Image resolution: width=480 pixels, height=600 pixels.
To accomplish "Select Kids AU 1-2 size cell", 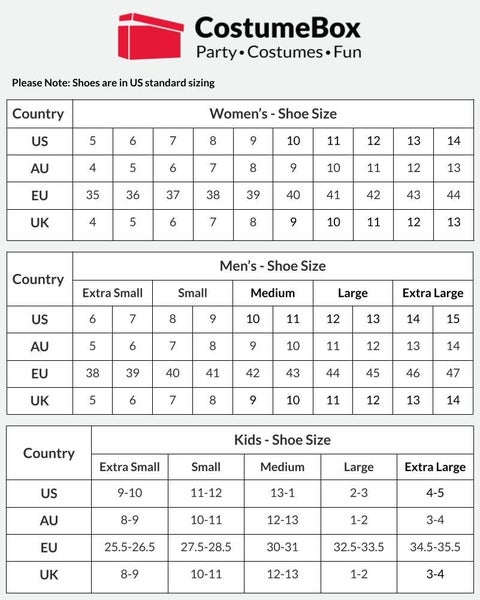I will (x=359, y=520).
